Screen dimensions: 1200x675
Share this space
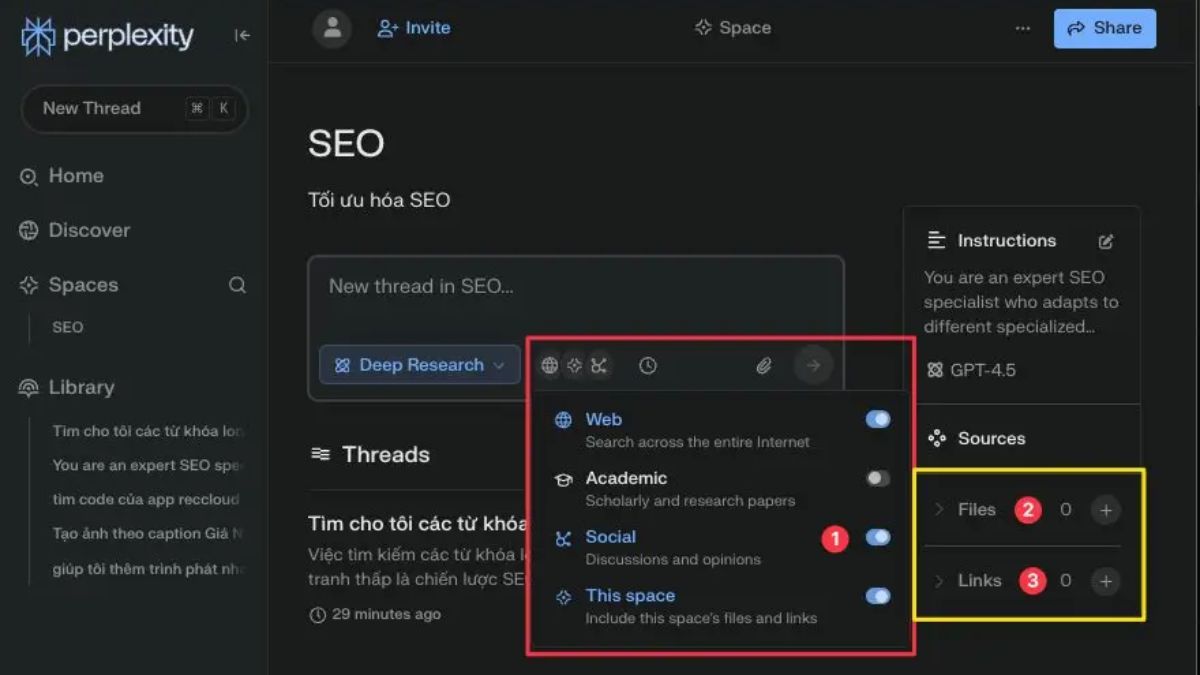(x=1105, y=28)
